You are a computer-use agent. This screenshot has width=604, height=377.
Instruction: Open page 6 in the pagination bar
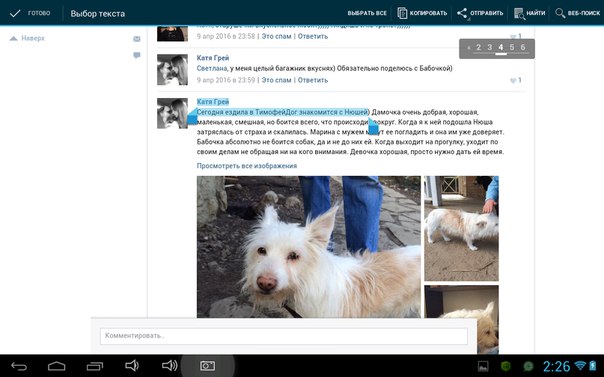tap(523, 47)
